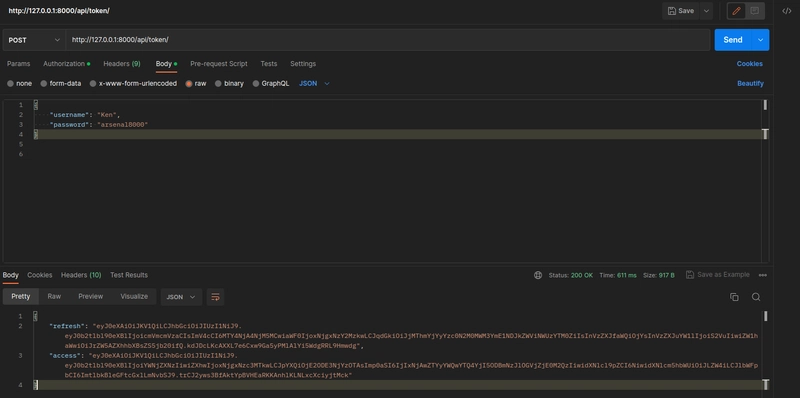This screenshot has height=398, width=800.
Task: Switch to edit mode pencil icon
Action: pos(736,11)
